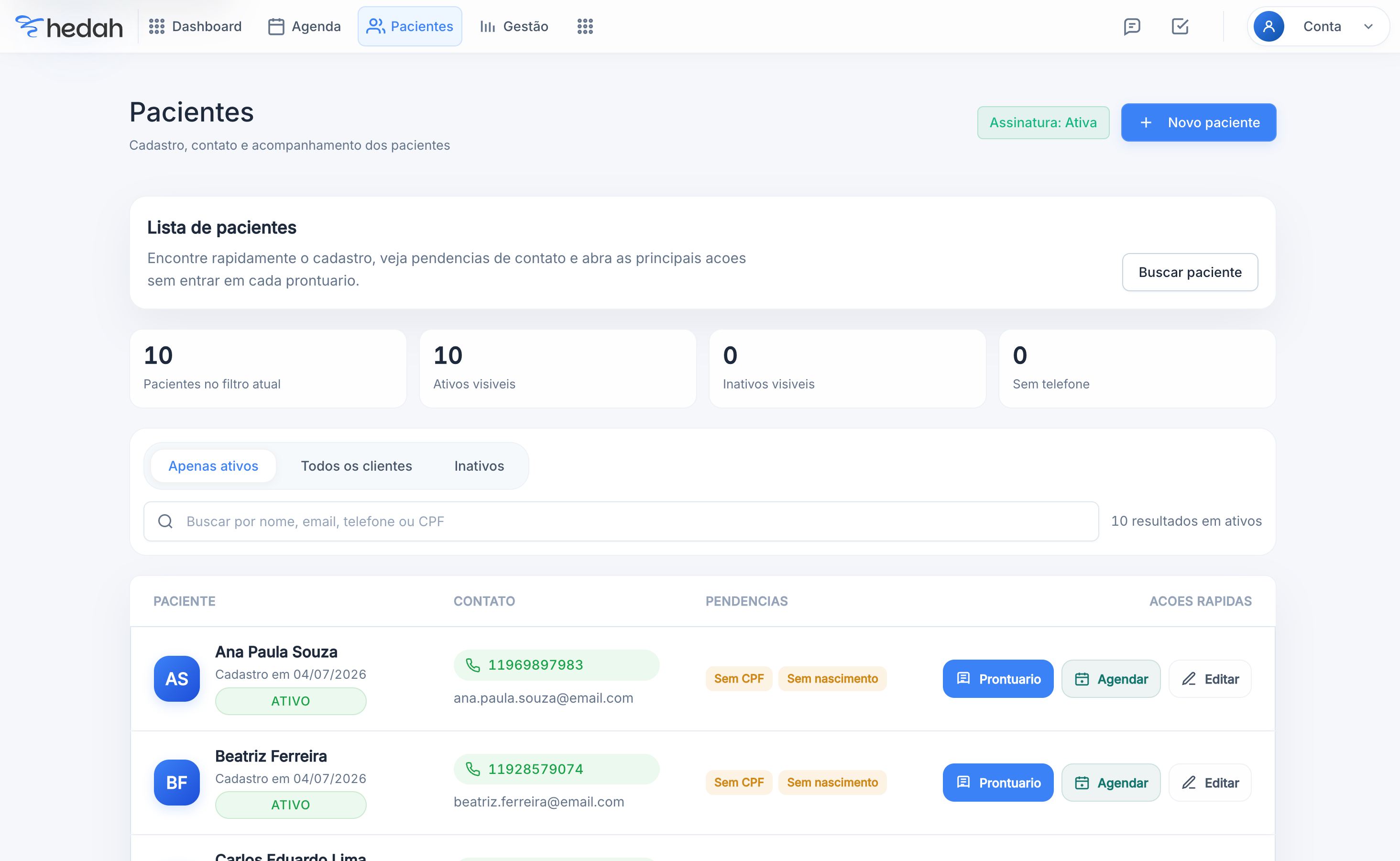Focus the search by nome, email, telefone field
The height and width of the screenshot is (861, 1400).
pos(621,521)
